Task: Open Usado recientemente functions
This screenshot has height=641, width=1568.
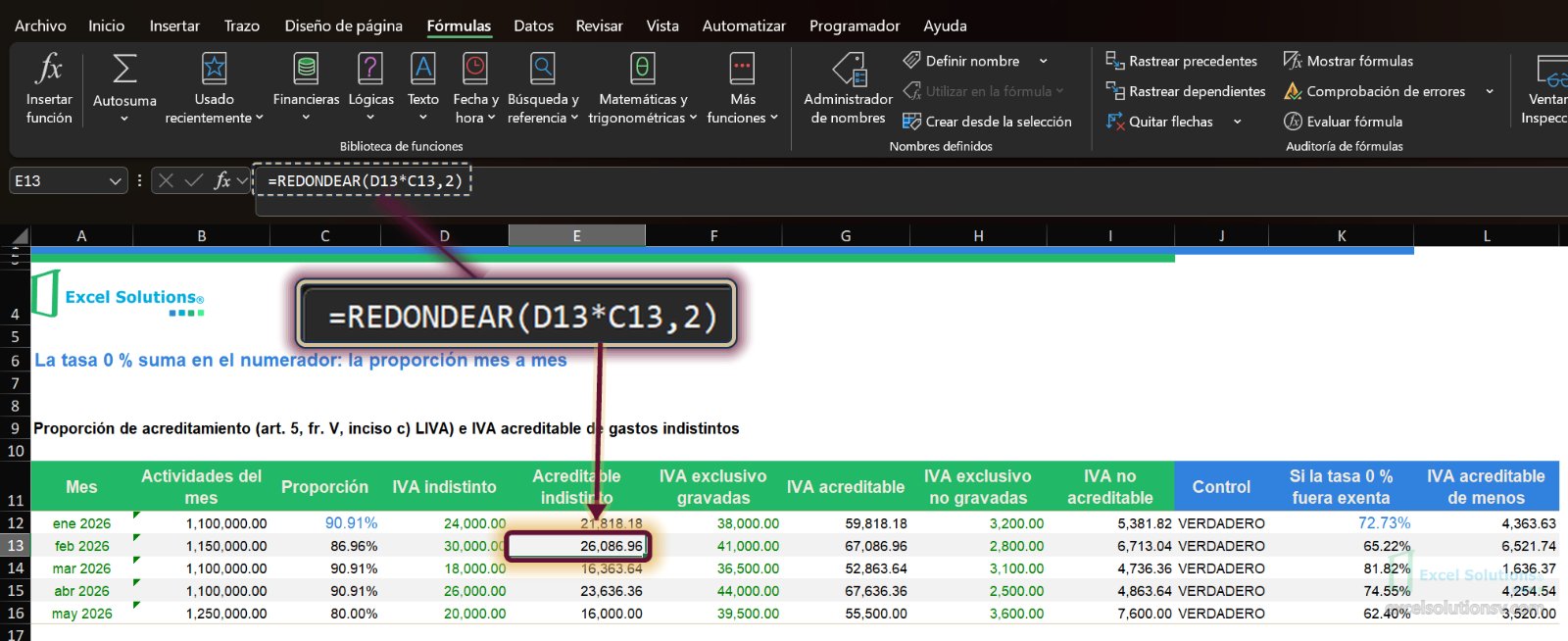Action: point(214,89)
